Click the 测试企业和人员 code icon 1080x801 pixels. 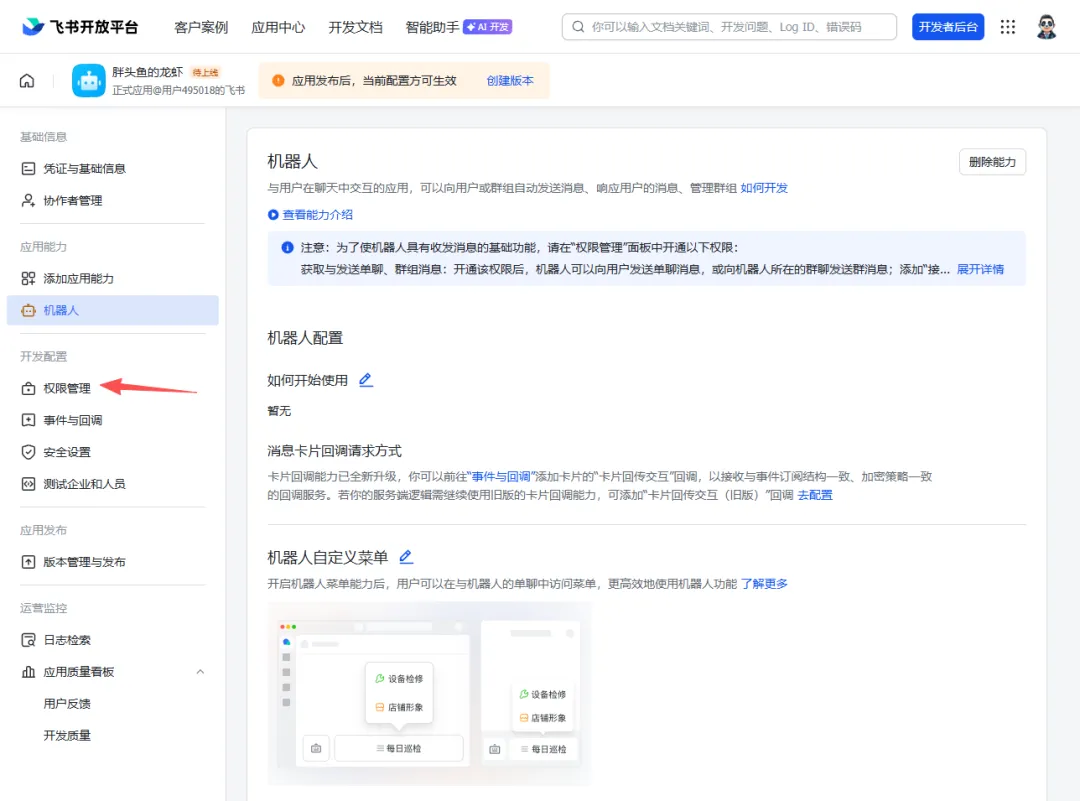(x=28, y=483)
